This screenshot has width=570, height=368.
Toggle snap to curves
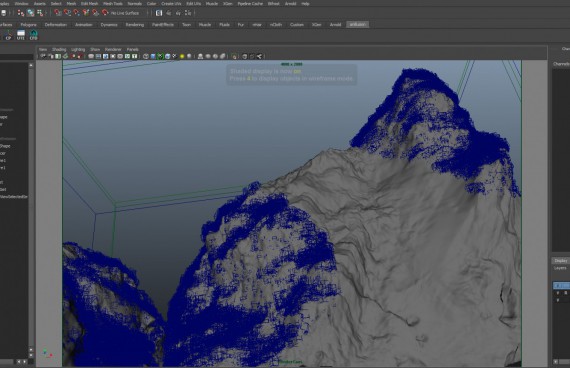coord(67,13)
